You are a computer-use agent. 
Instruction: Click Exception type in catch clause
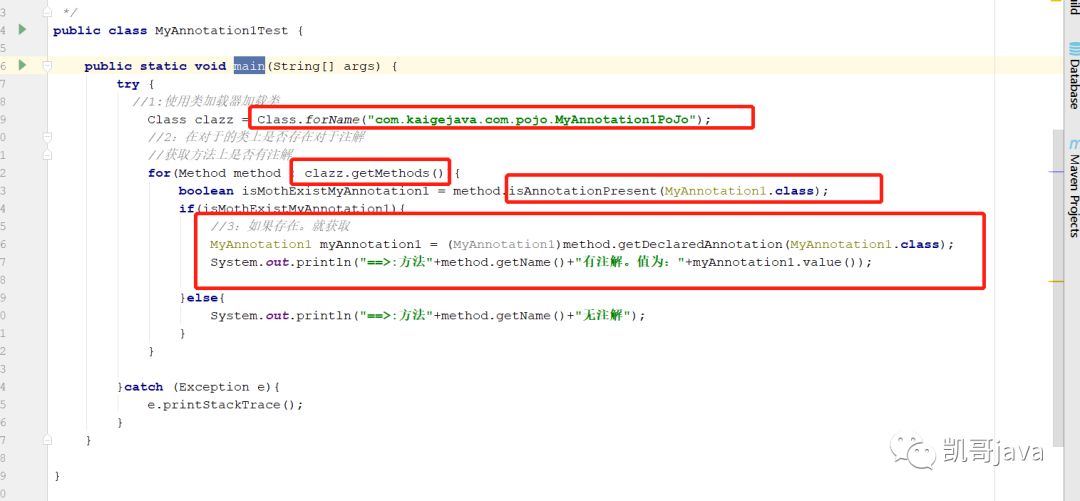212,387
